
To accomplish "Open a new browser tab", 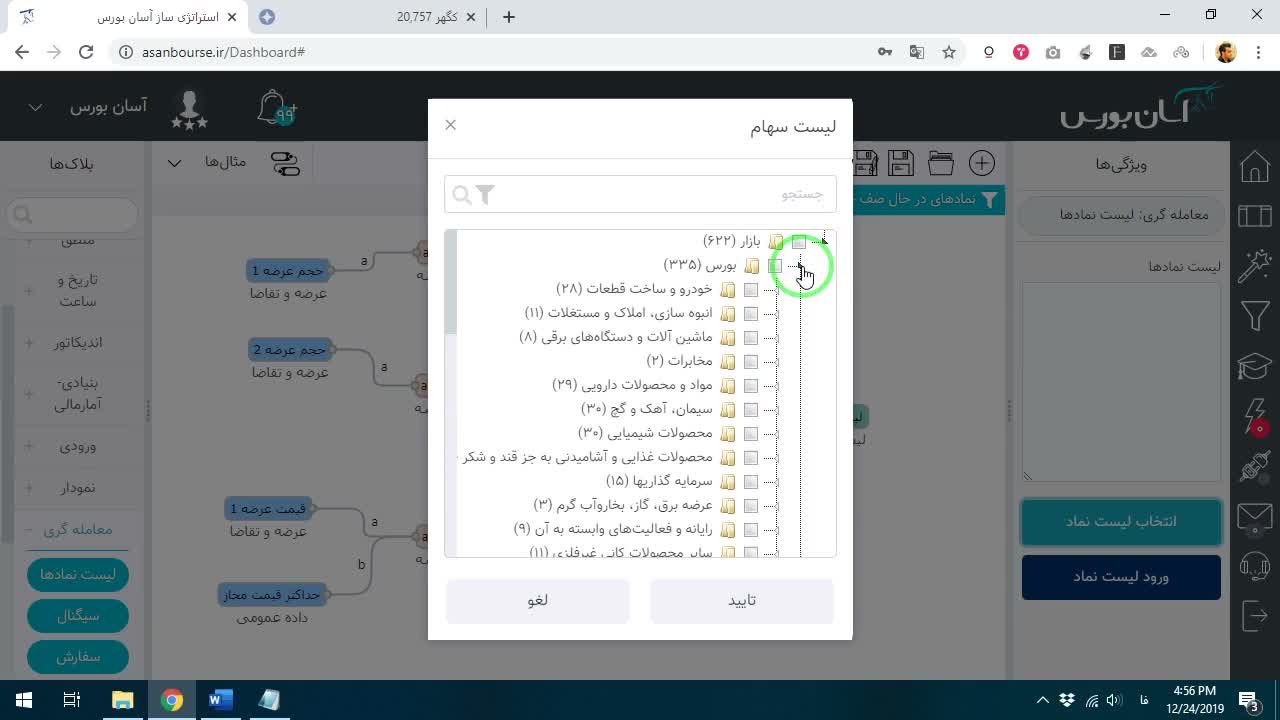I will (509, 17).
